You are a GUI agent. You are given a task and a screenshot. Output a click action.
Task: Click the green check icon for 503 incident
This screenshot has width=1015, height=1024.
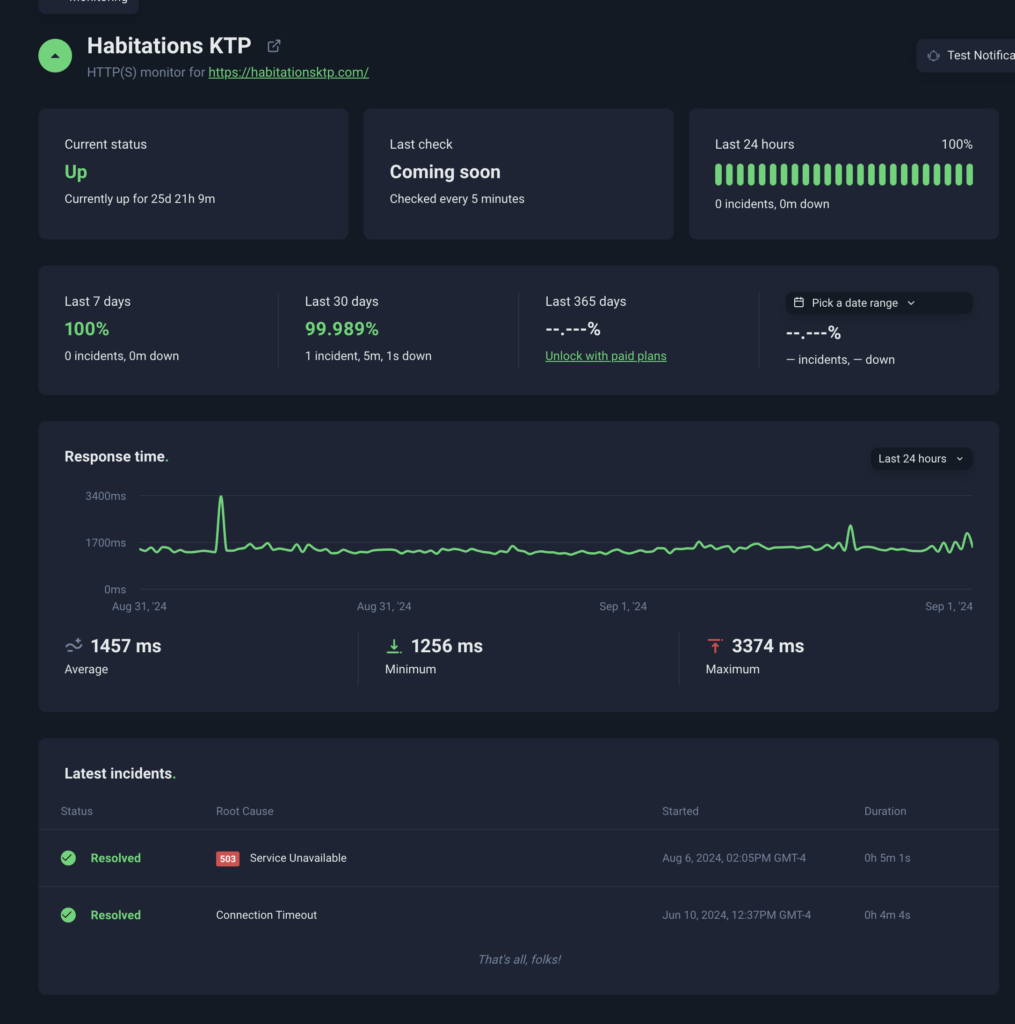pyautogui.click(x=68, y=858)
